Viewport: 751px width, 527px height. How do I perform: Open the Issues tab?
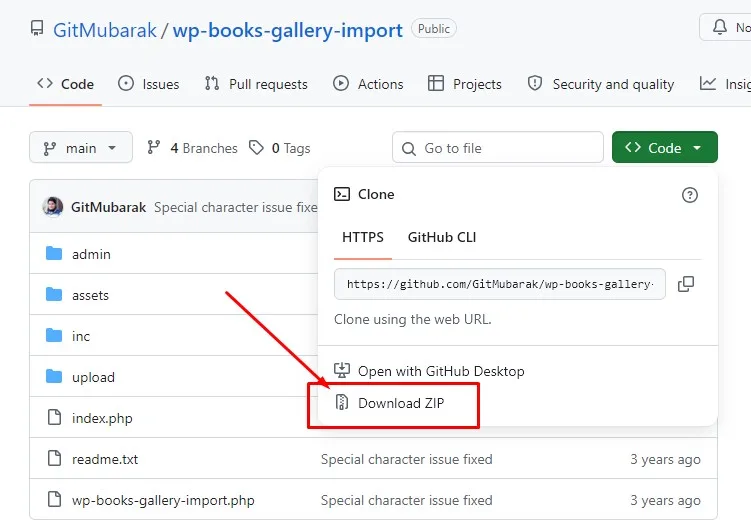pos(148,84)
